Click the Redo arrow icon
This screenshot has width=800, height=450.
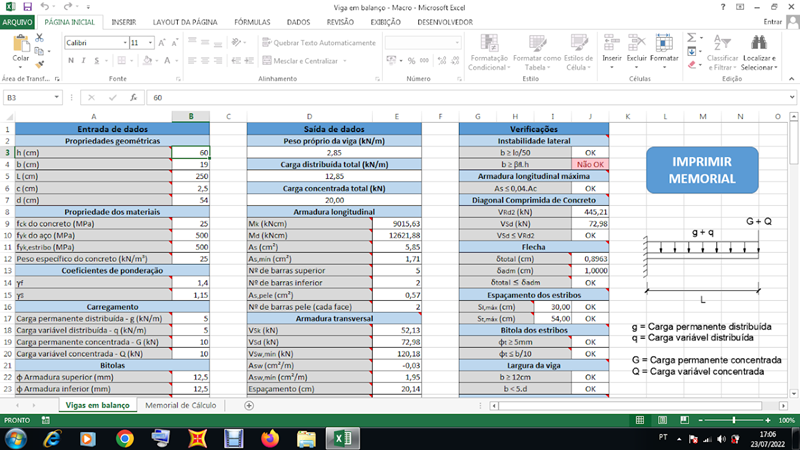(x=67, y=7)
